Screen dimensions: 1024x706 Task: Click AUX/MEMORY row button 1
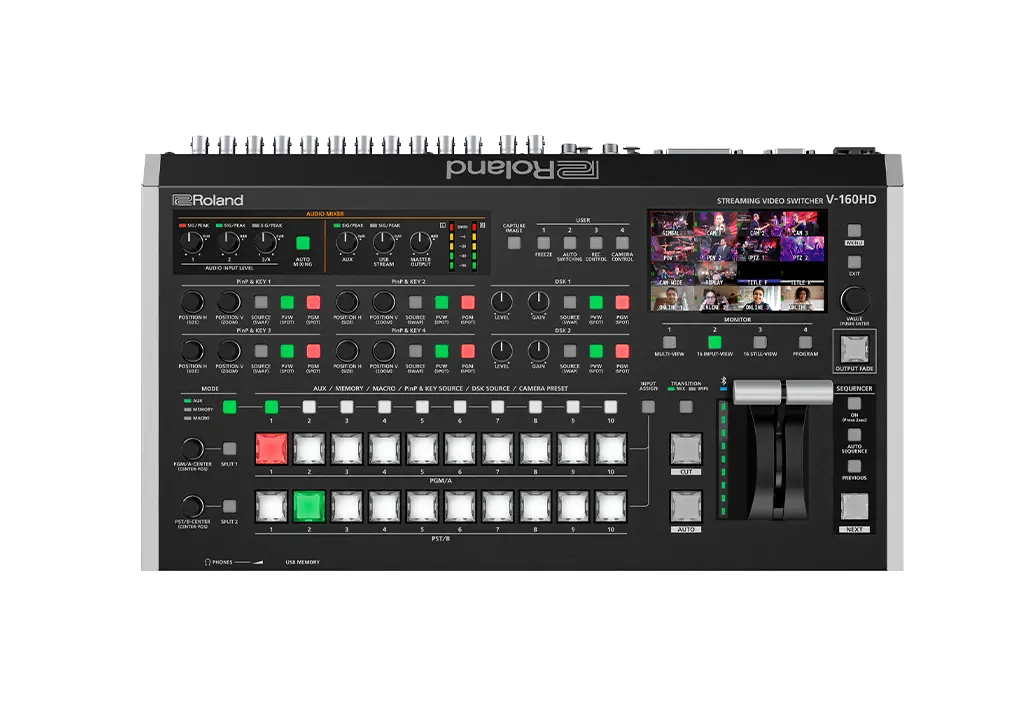click(271, 407)
